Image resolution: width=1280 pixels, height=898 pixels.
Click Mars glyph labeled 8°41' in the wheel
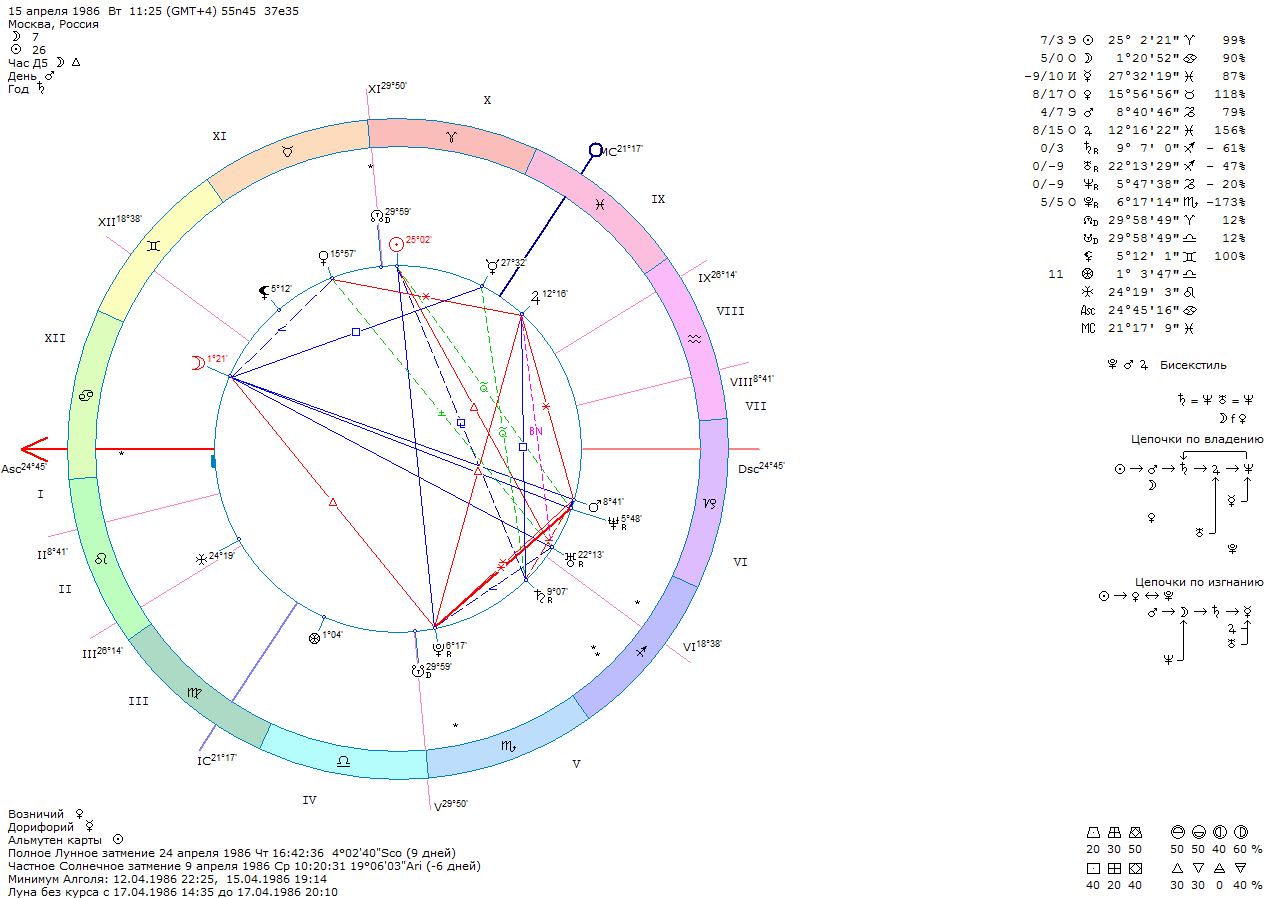594,506
